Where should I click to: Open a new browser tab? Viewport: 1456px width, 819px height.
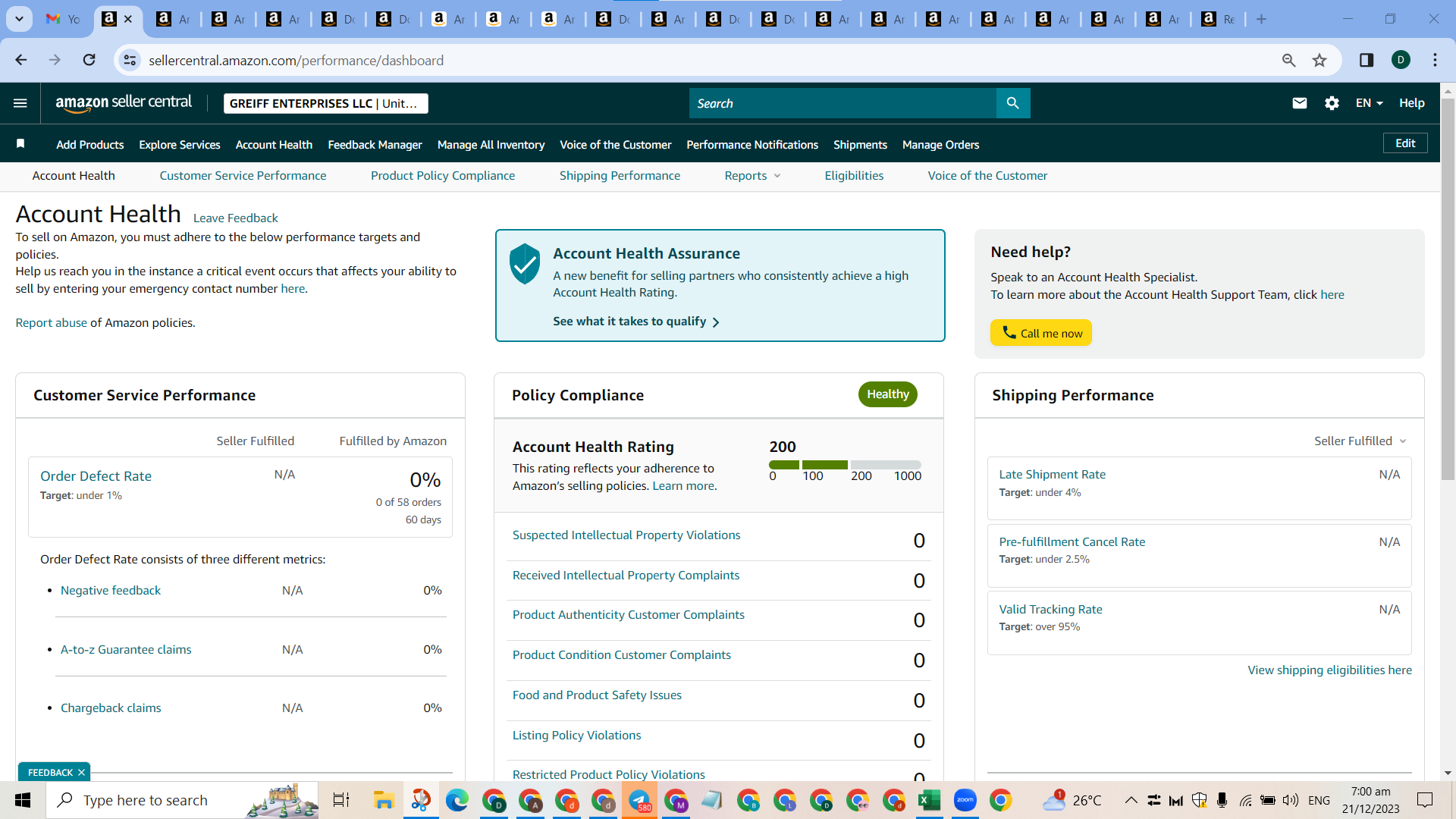pos(1261,19)
